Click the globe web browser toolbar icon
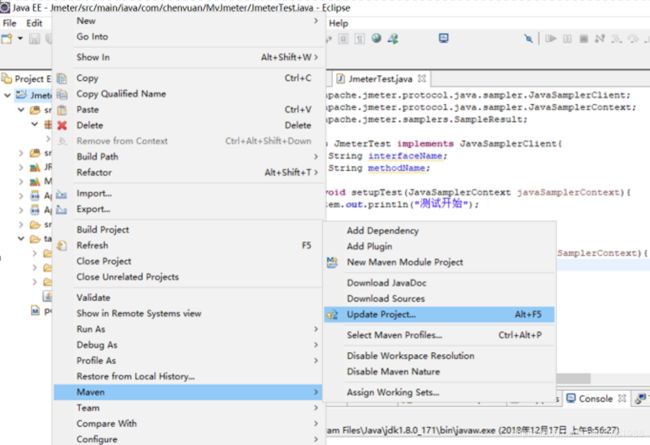 pyautogui.click(x=376, y=39)
